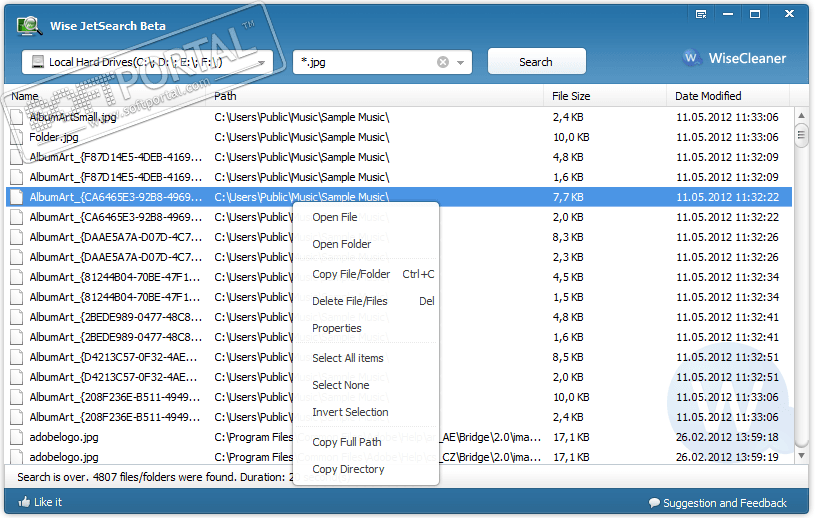Click the file icon beside AlbumArtSmall.jpg

pos(17,117)
